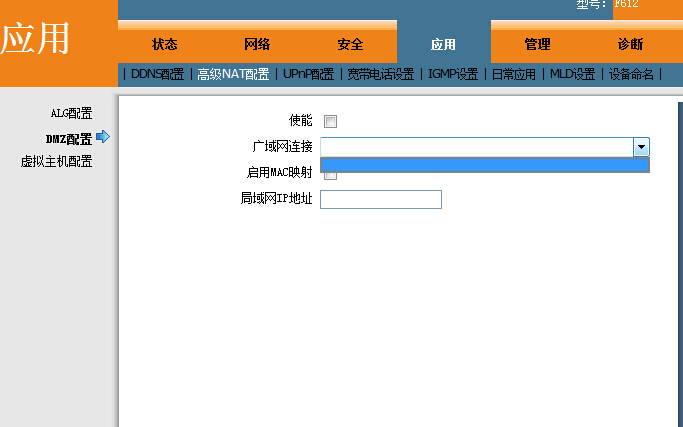Open the 管理 tab
This screenshot has height=427, width=683.
click(x=538, y=44)
